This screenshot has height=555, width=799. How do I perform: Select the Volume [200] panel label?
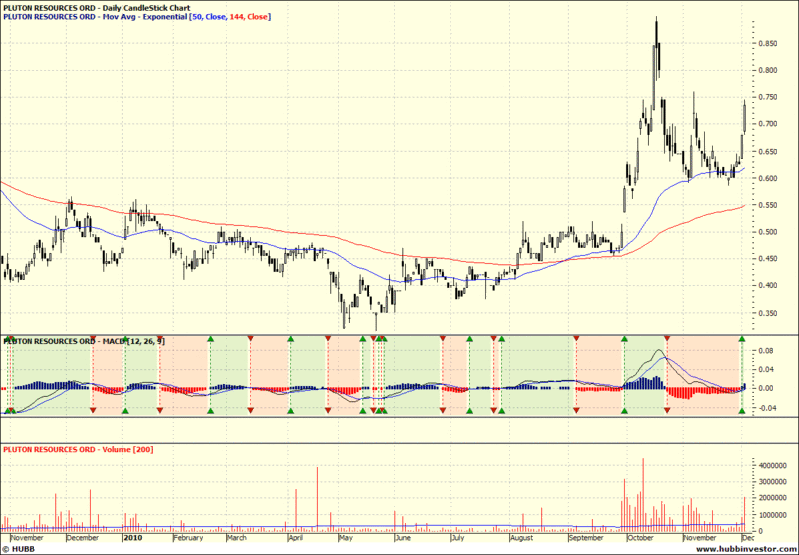click(78, 450)
